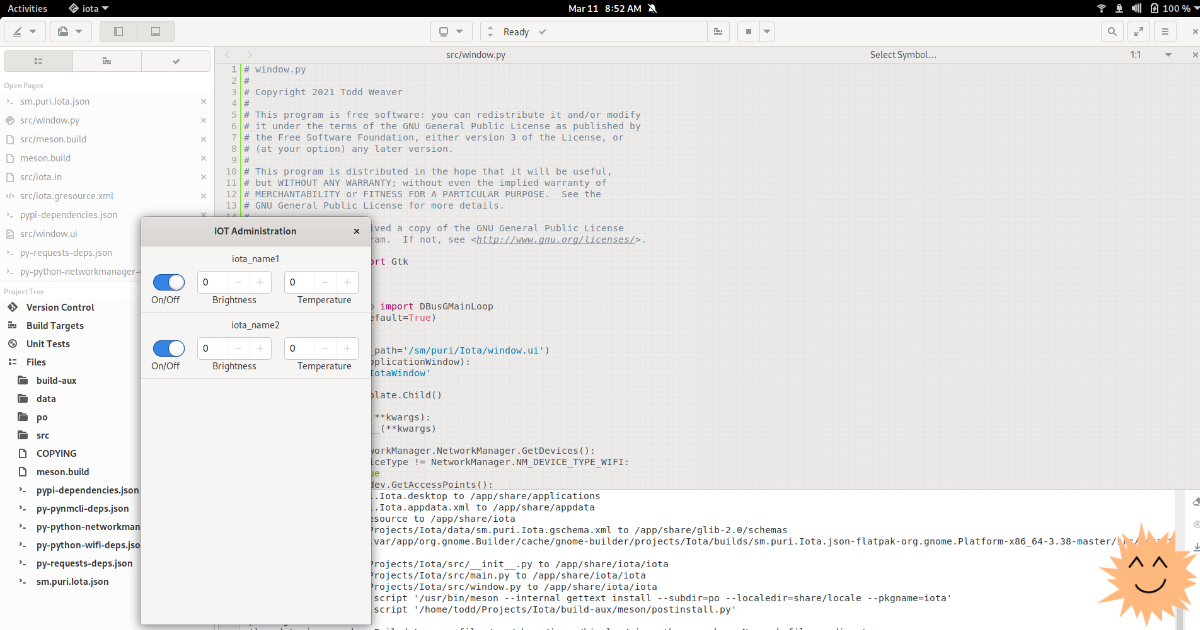1200x630 pixels.
Task: Close the src/window.py open page
Action: [203, 120]
